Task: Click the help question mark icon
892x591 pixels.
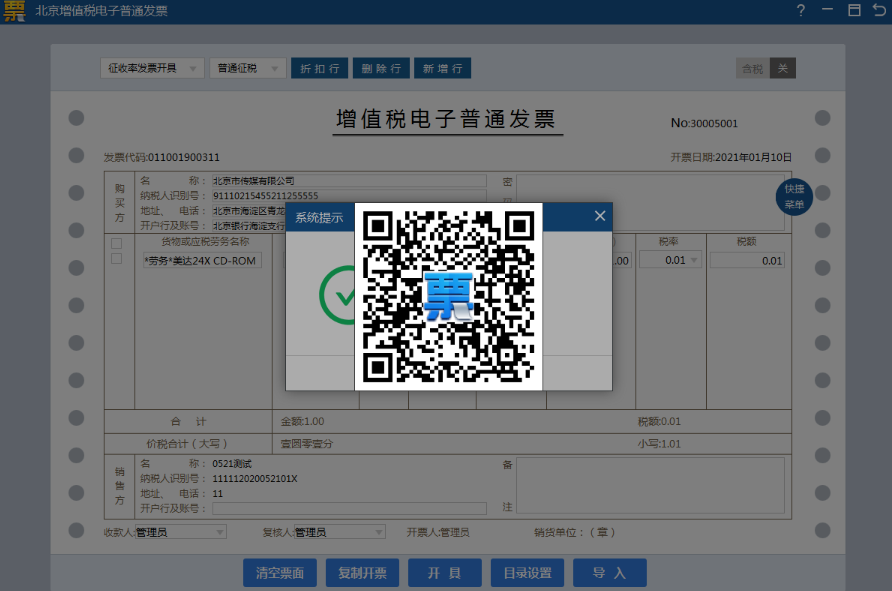Action: (x=801, y=10)
